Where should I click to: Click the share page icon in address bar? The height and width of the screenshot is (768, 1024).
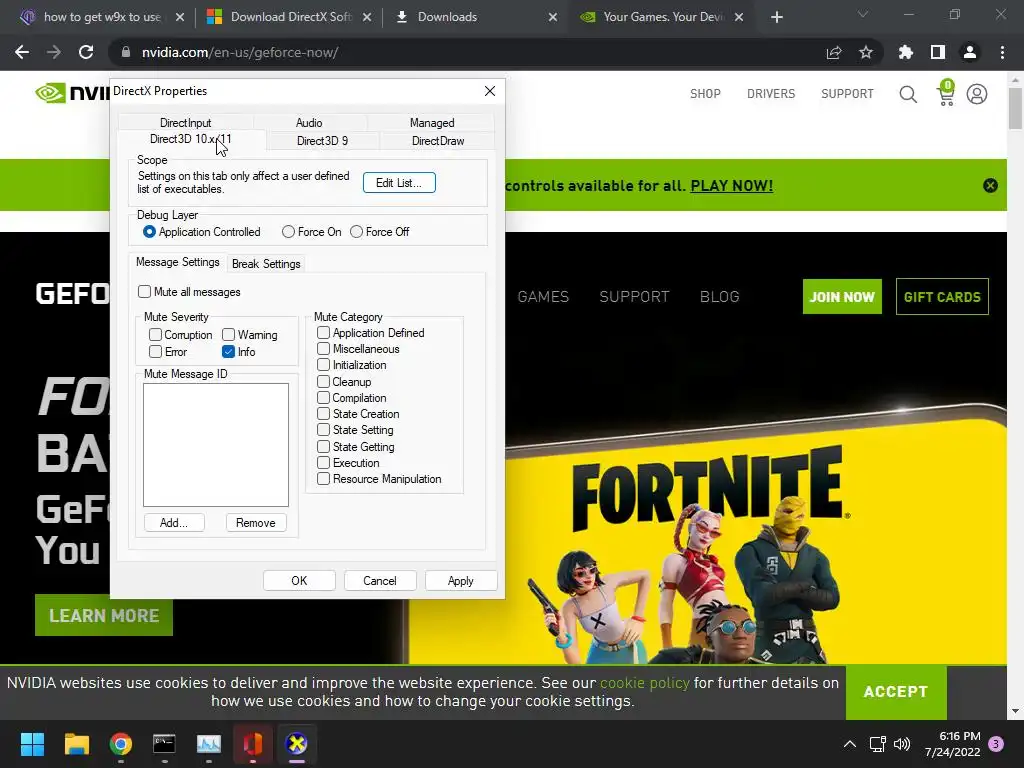pos(834,52)
